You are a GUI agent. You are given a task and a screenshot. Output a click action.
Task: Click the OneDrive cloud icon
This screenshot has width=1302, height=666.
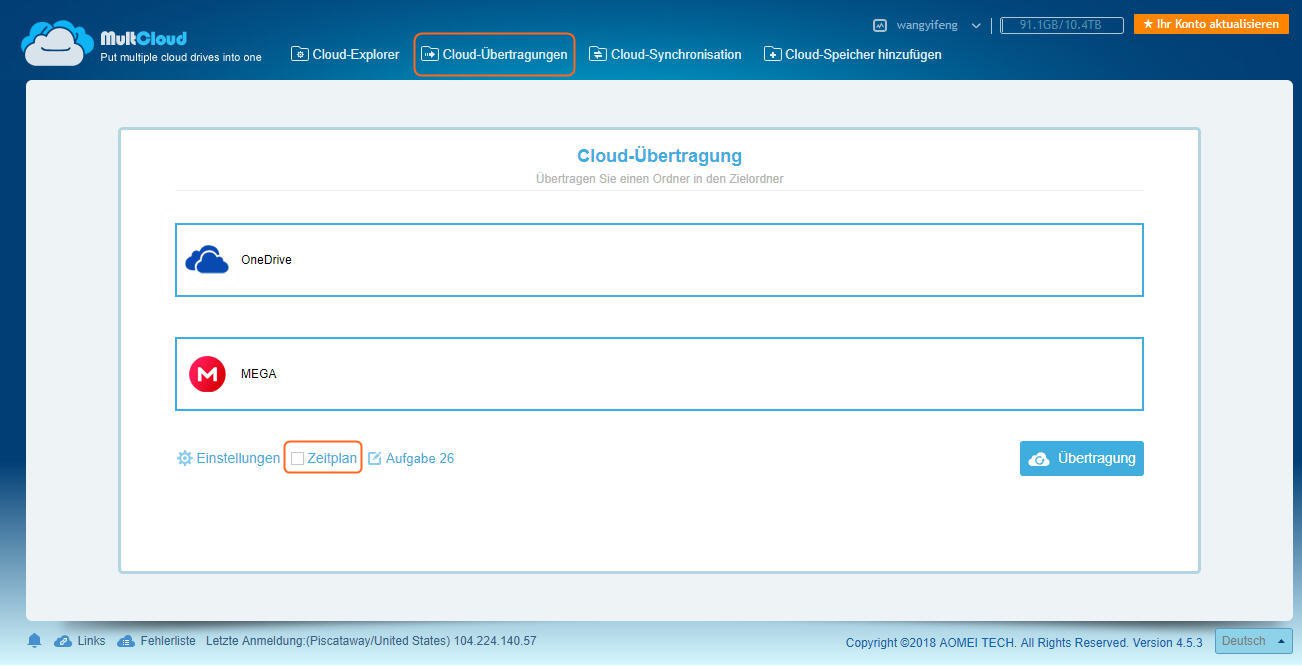click(207, 260)
